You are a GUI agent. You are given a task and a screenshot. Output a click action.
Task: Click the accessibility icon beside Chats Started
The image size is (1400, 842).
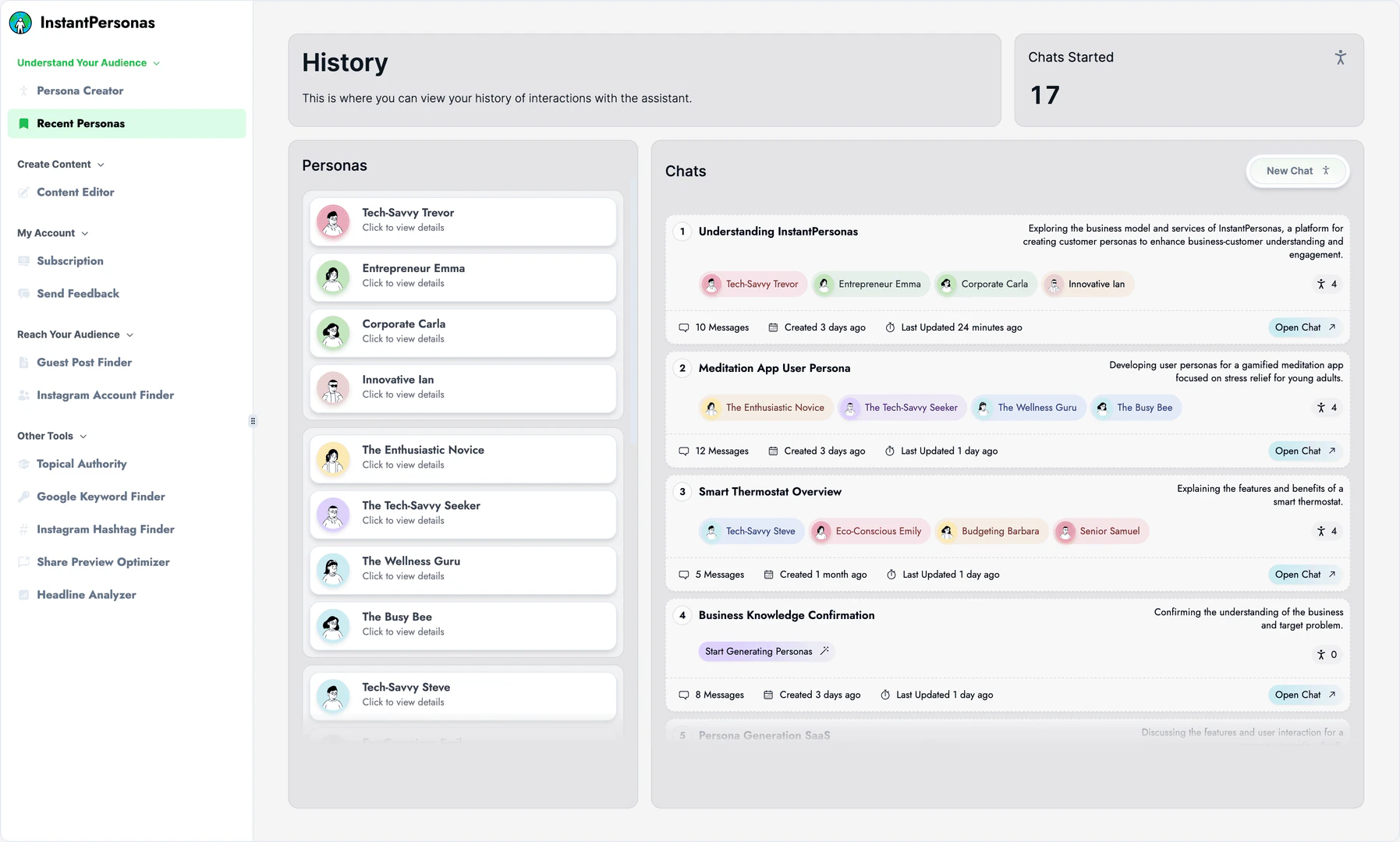tap(1341, 57)
